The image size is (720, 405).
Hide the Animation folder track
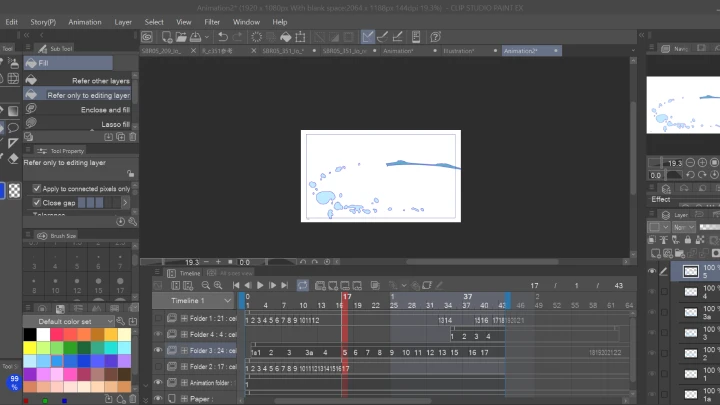158,382
